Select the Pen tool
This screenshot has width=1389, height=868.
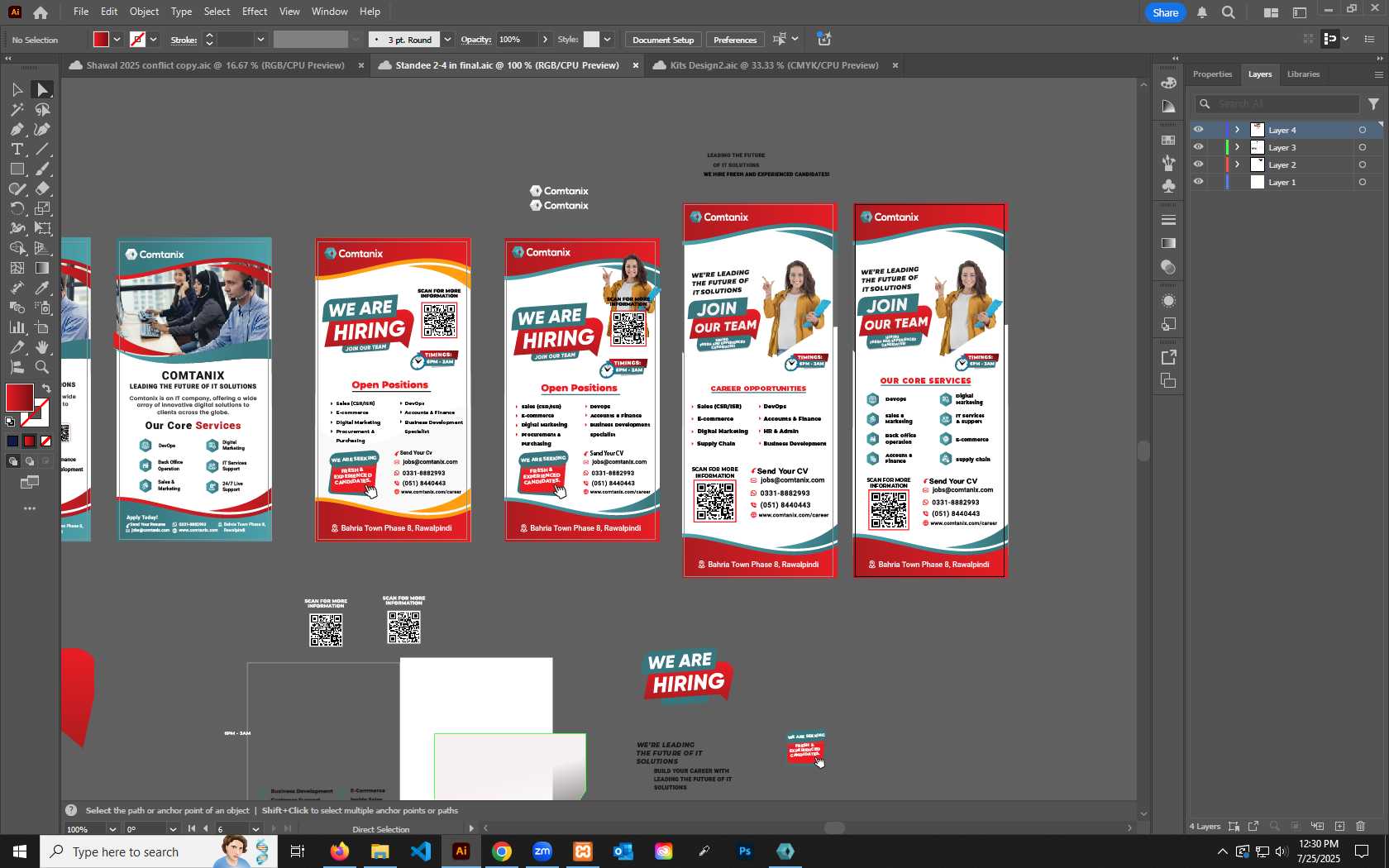click(17, 129)
